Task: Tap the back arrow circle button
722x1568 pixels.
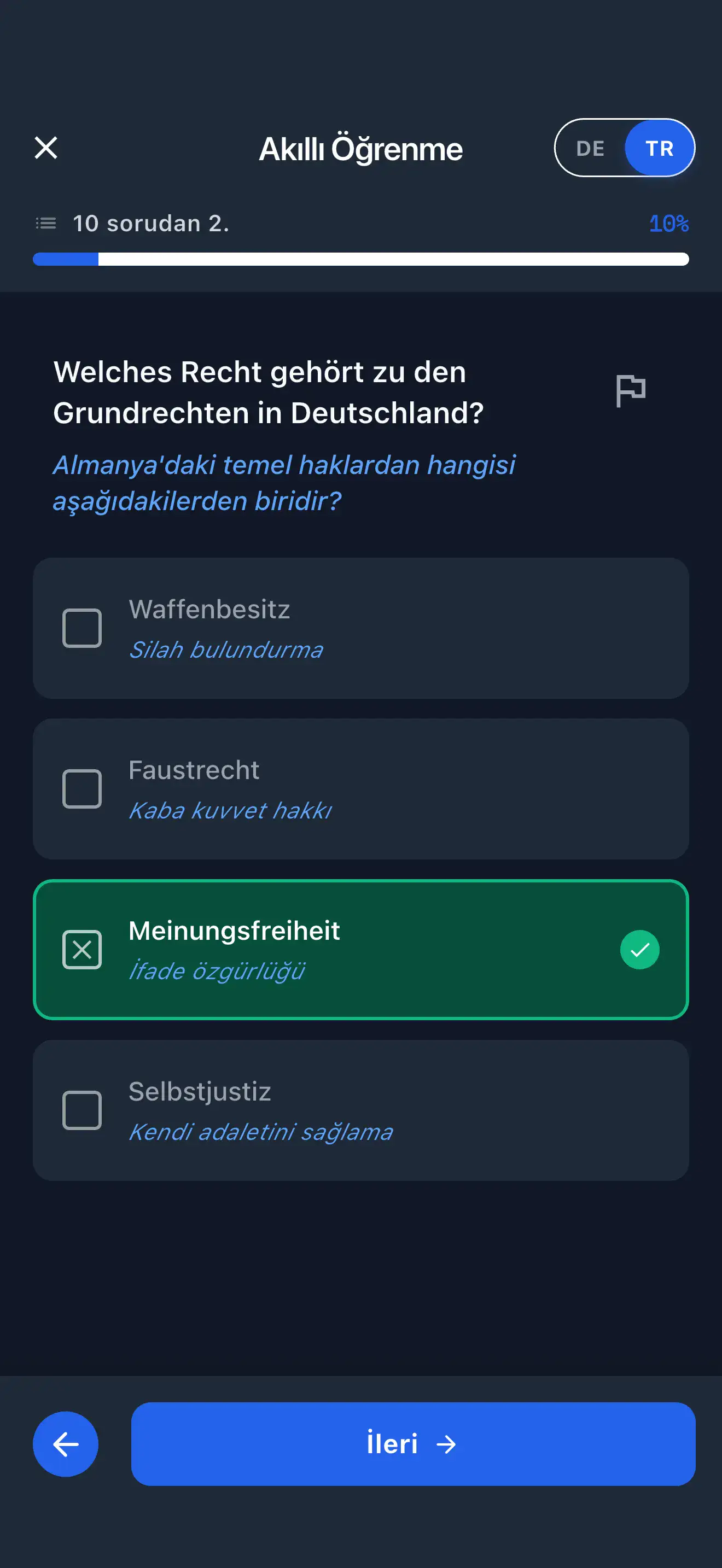Action: pos(66,1444)
